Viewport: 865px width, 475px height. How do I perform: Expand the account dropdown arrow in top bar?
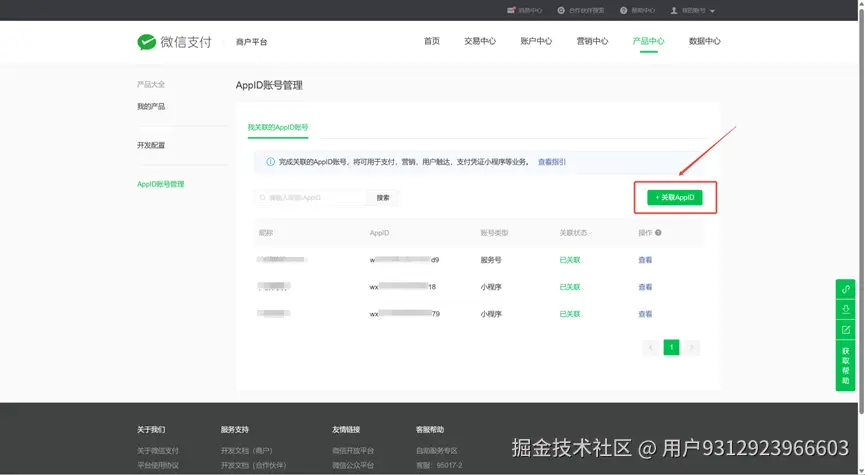coord(712,11)
